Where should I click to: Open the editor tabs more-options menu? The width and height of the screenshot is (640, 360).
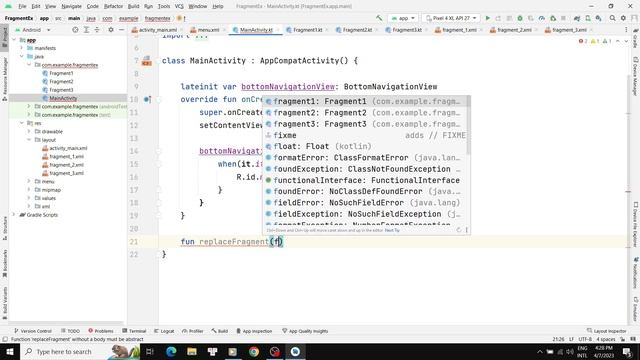tap(626, 30)
